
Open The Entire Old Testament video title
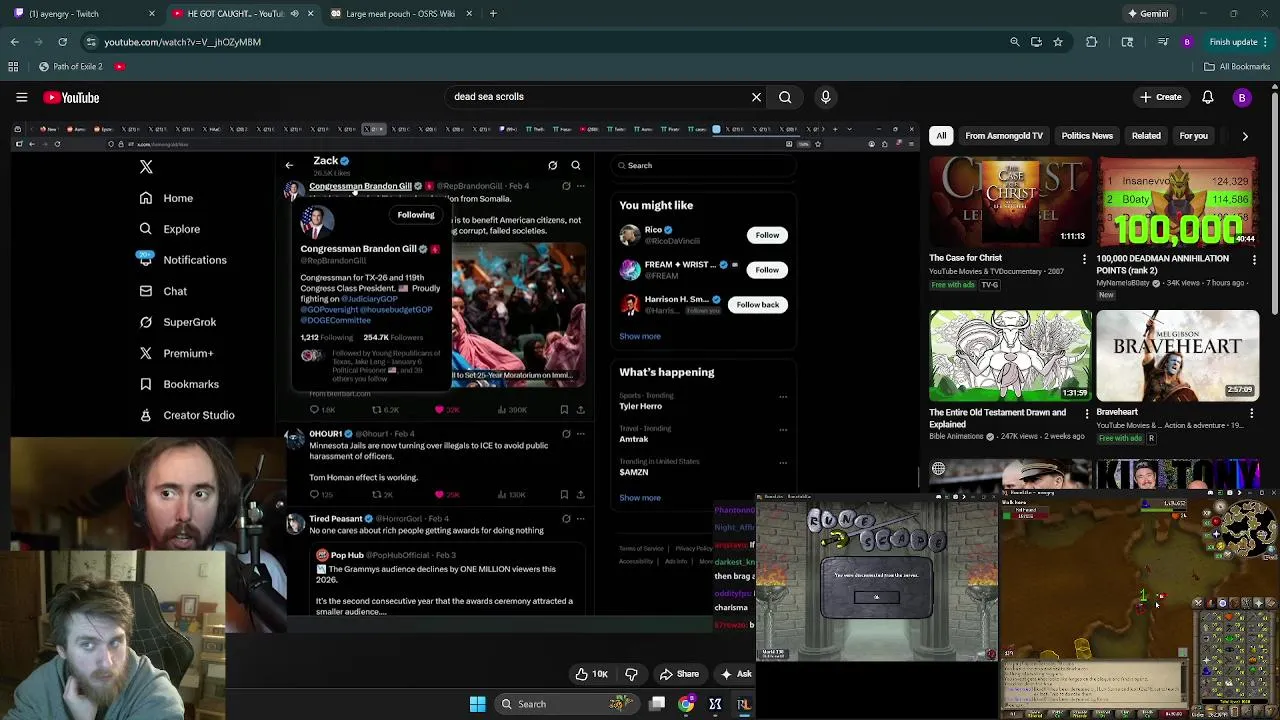click(997, 417)
